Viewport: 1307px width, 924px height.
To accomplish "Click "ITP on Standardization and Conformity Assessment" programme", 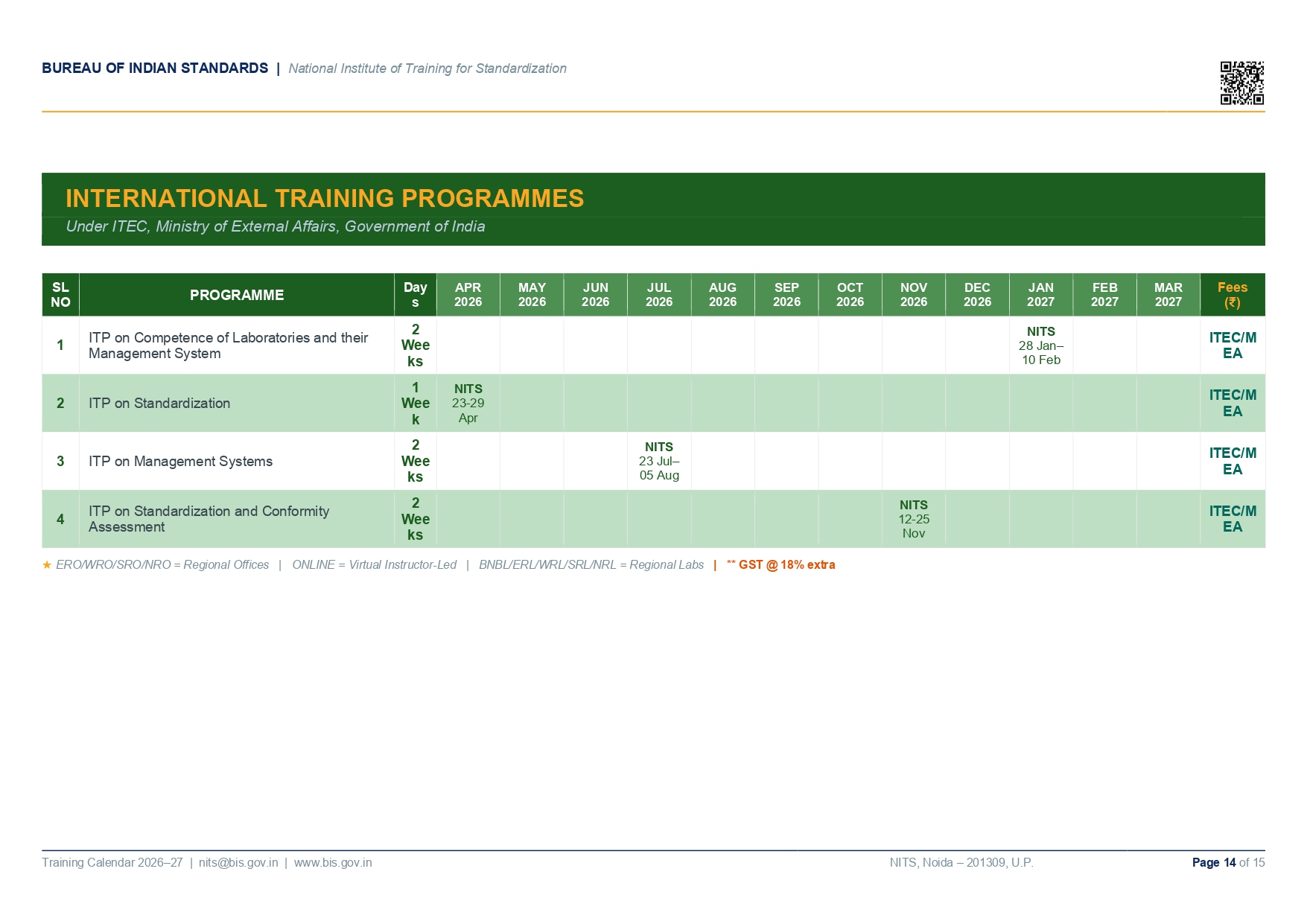I will [209, 519].
